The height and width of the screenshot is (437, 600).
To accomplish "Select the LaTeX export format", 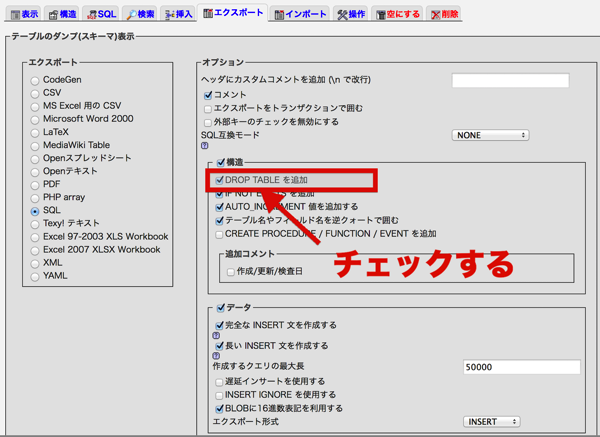I will pos(35,133).
